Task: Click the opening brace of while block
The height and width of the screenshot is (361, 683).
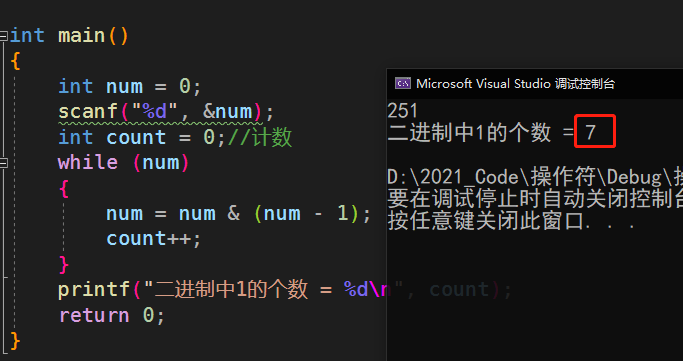Action: click(x=64, y=189)
